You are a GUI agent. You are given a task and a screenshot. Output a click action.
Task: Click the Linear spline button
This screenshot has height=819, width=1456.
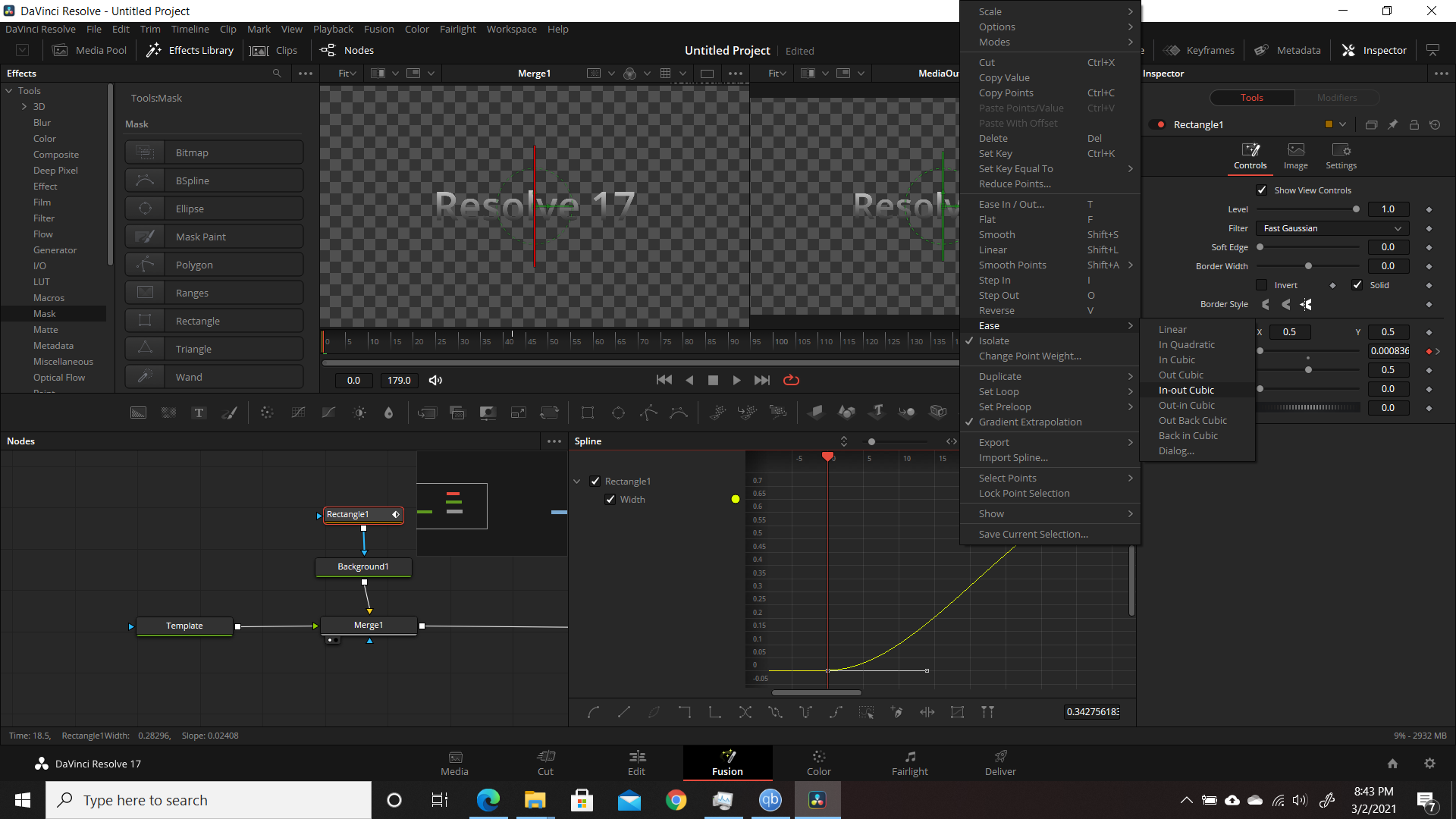pos(623,712)
